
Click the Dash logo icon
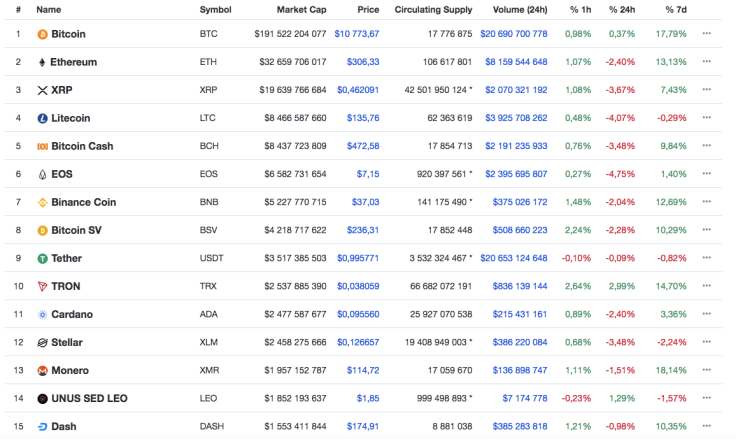[42, 427]
